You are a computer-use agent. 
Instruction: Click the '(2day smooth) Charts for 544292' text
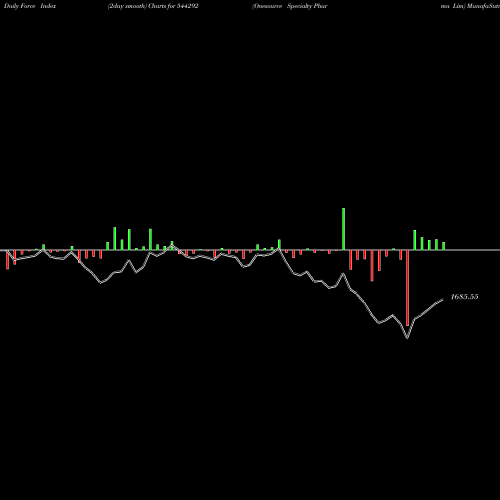coord(153,6)
